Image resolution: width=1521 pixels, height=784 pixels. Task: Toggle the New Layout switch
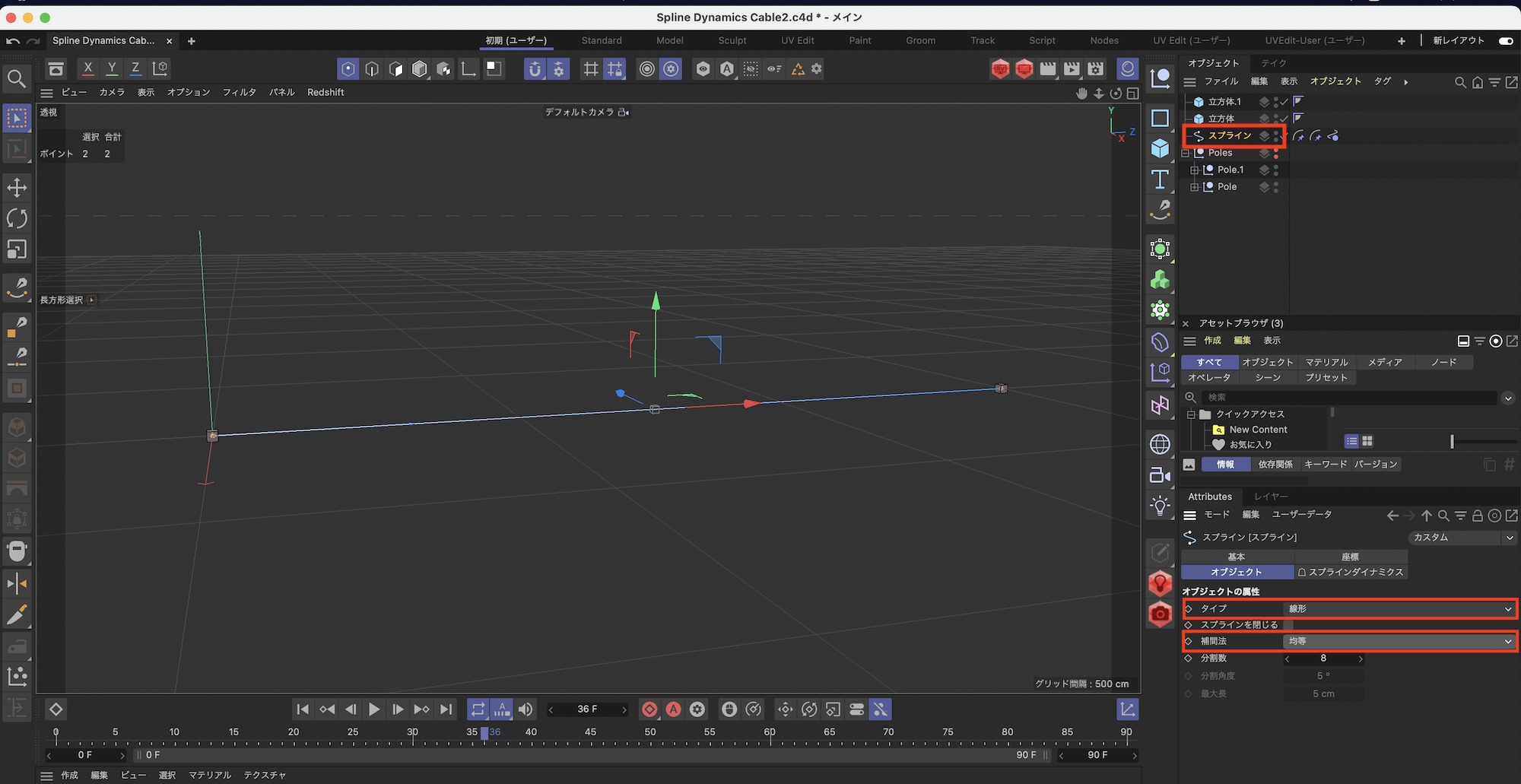click(x=1505, y=41)
